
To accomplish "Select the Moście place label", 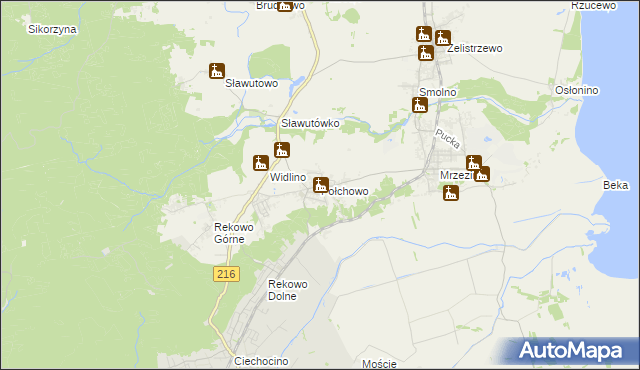I will (379, 364).
